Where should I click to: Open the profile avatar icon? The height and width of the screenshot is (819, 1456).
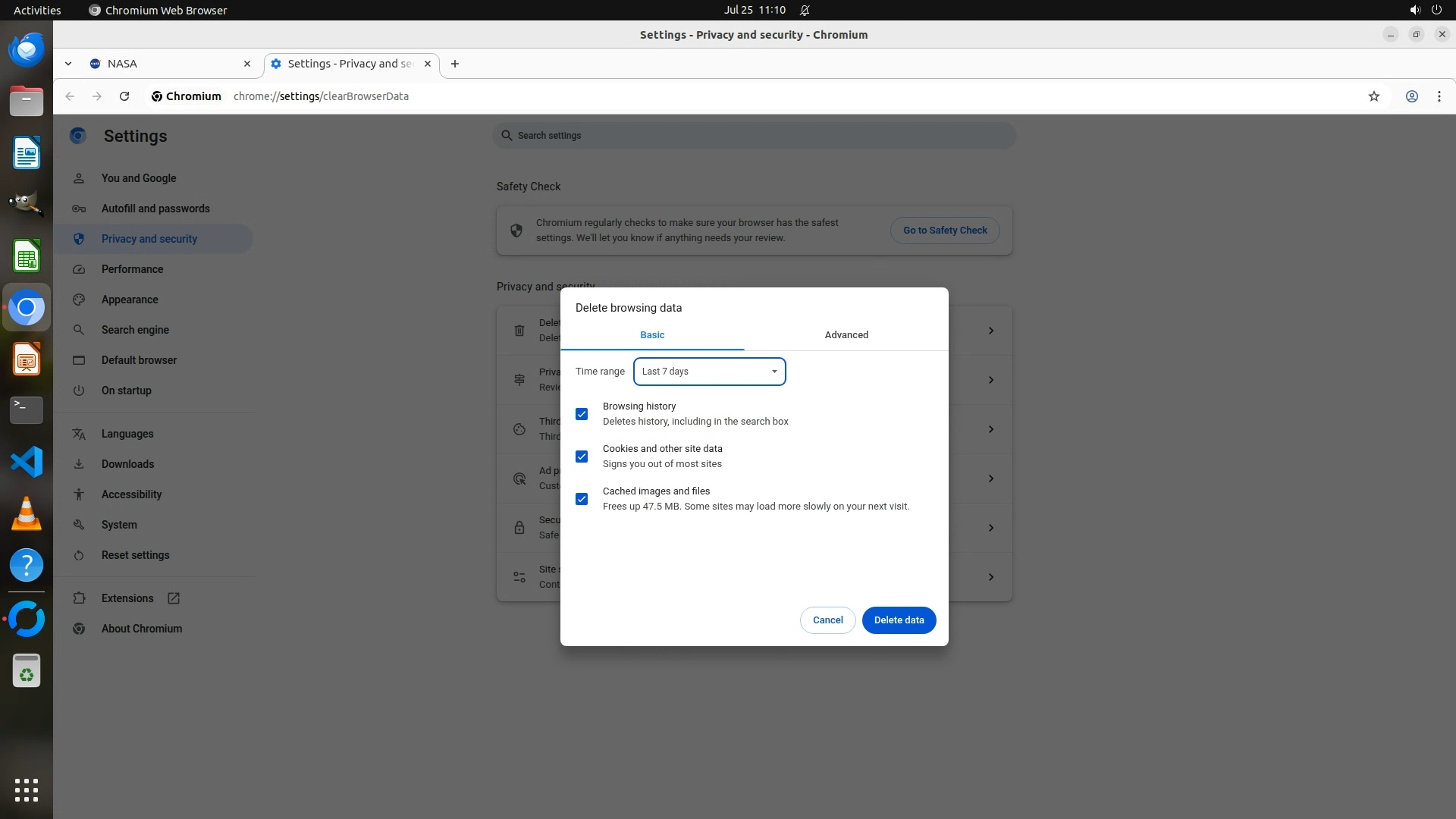pyautogui.click(x=1411, y=96)
